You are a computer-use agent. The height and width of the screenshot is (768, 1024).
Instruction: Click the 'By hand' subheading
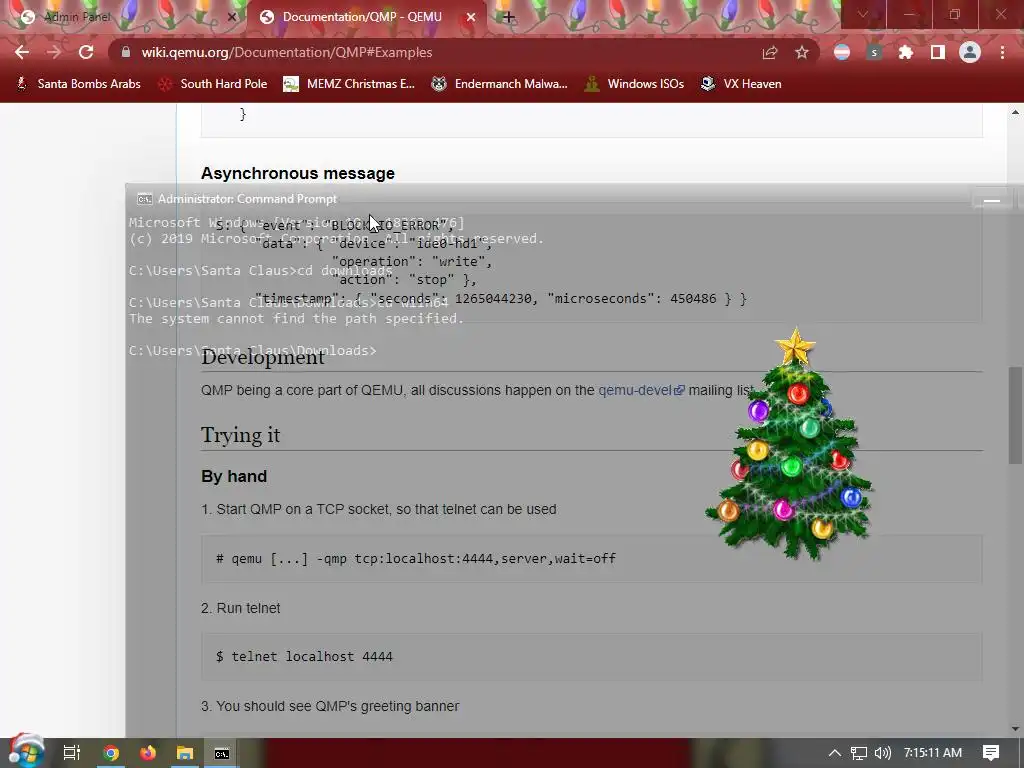[x=234, y=476]
